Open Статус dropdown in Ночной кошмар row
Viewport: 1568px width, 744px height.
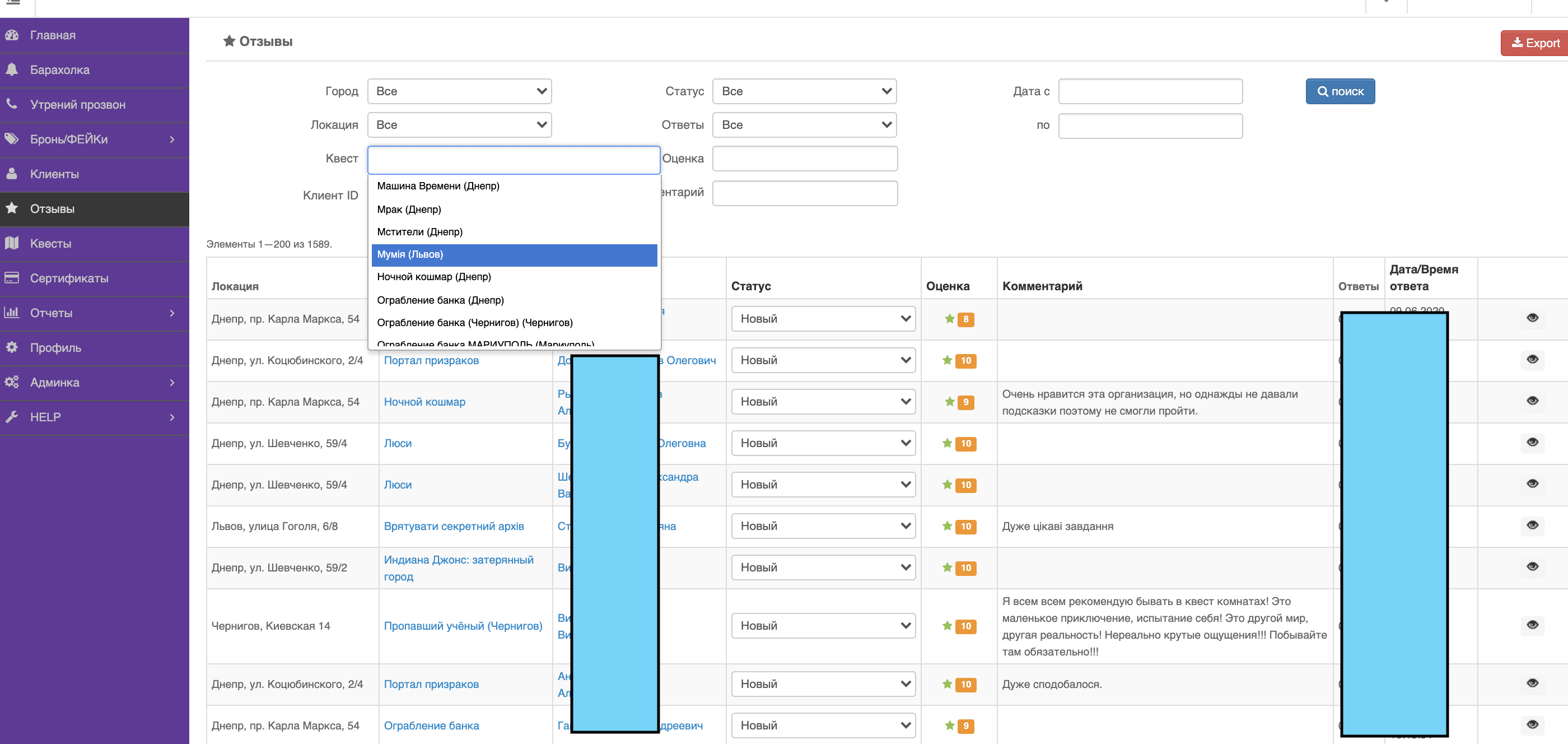coord(823,401)
